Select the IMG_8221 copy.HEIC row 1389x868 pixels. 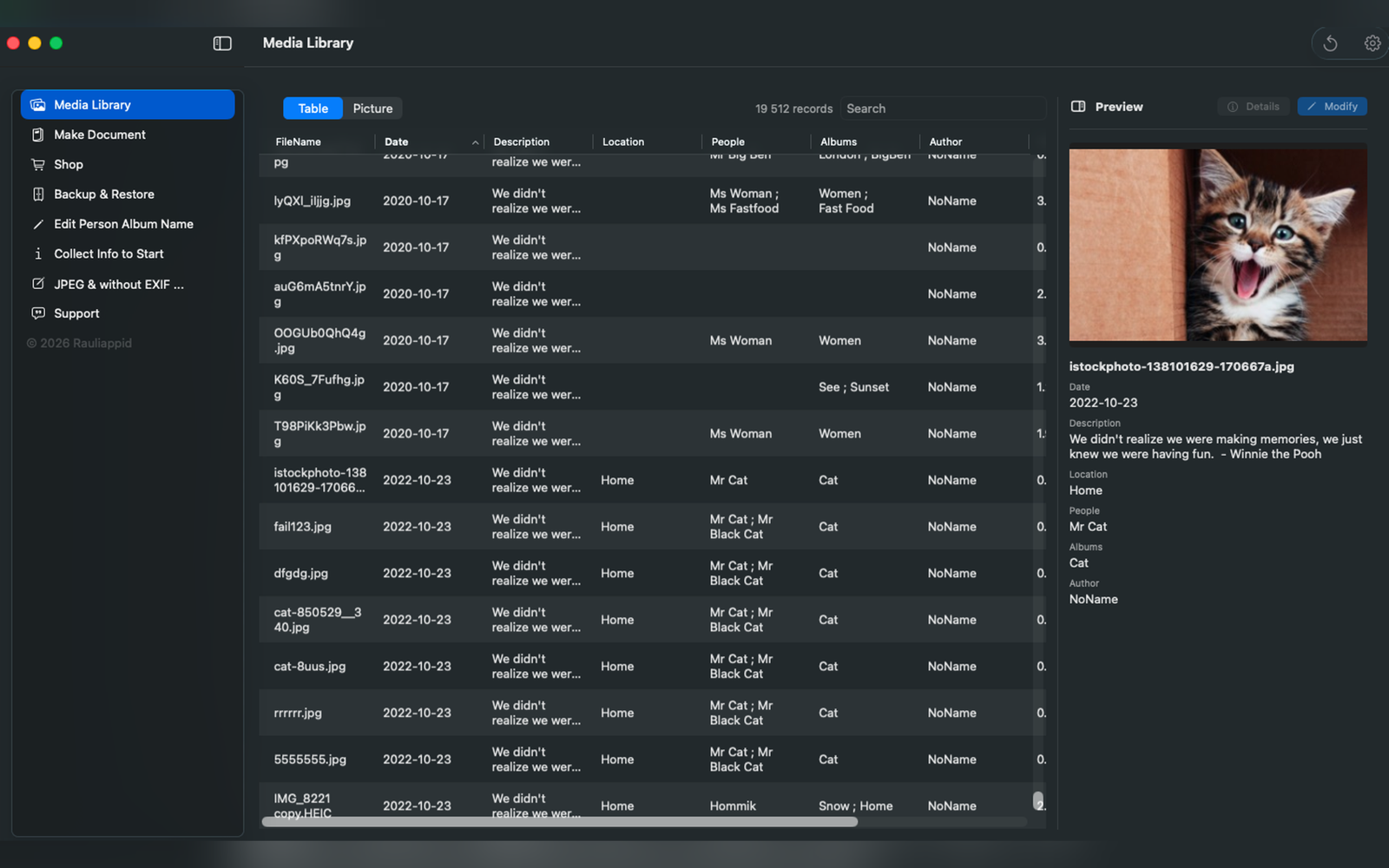pos(653,804)
